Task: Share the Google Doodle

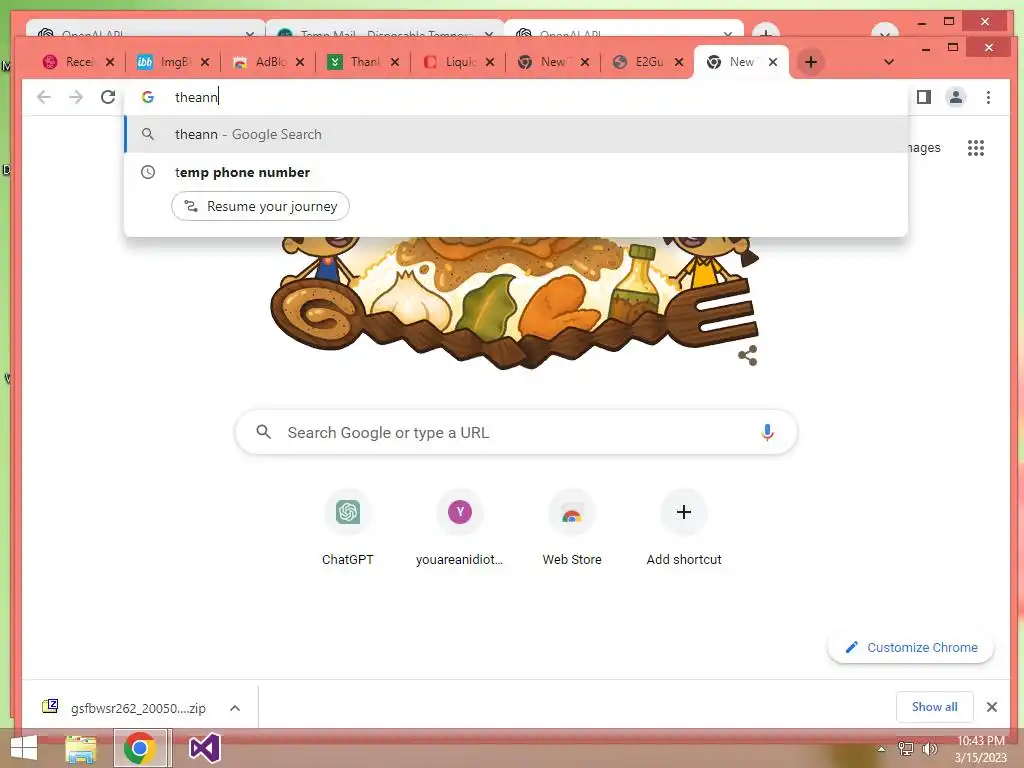Action: pos(747,355)
